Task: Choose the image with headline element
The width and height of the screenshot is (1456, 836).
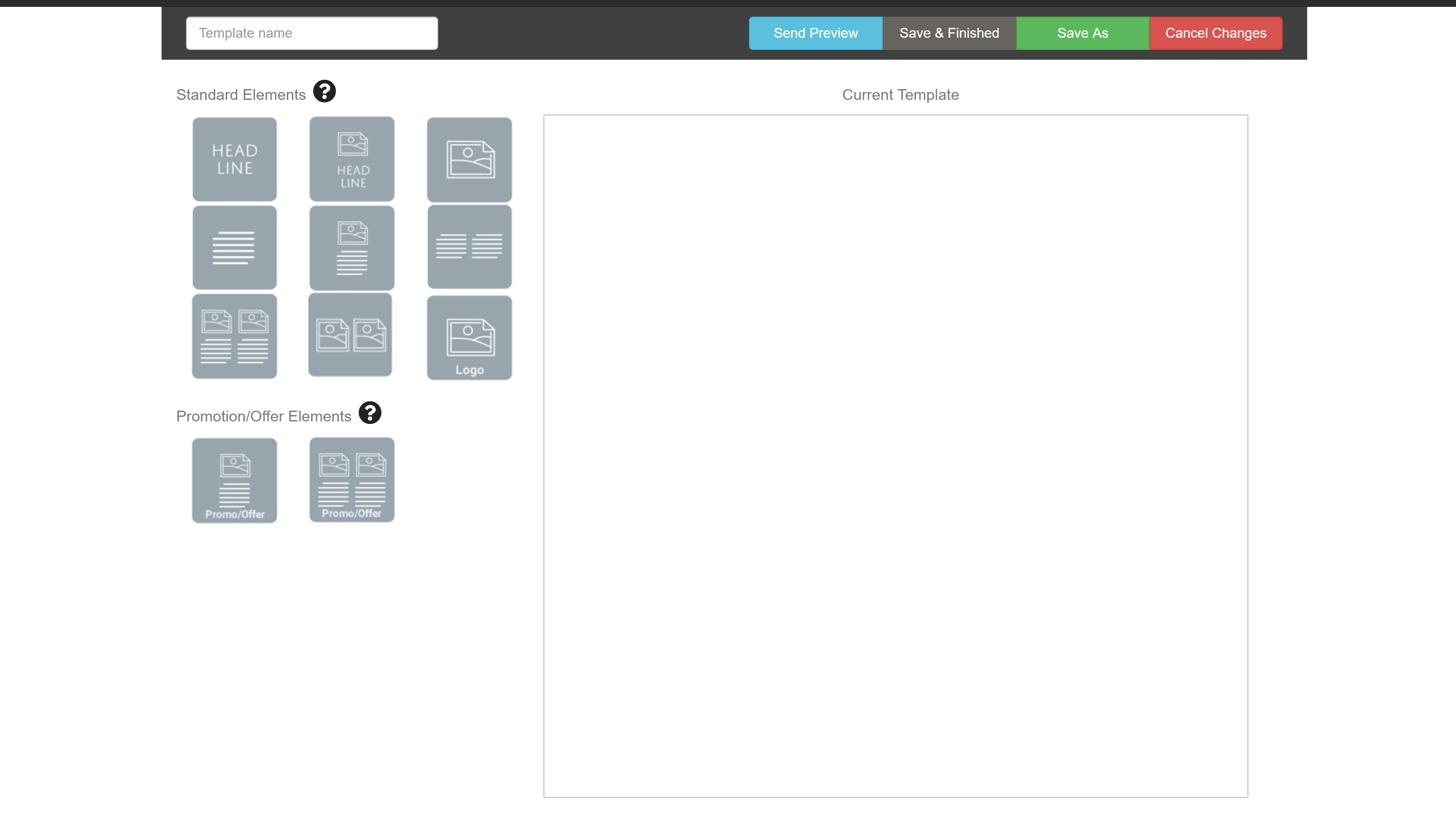Action: coord(352,159)
